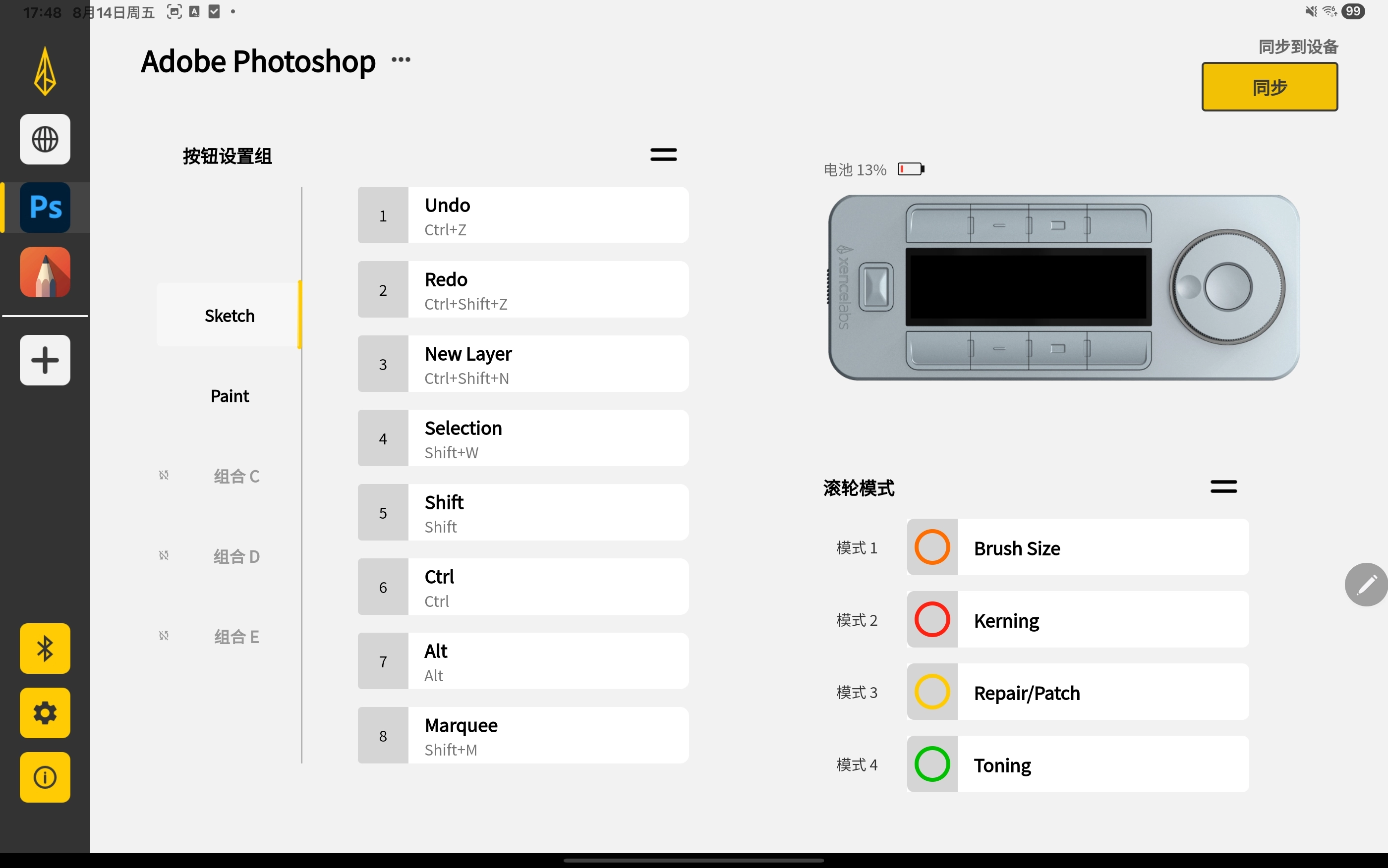Screen dimensions: 1388x868
Task: Edit button 3 New Layer assignment
Action: tap(523, 364)
